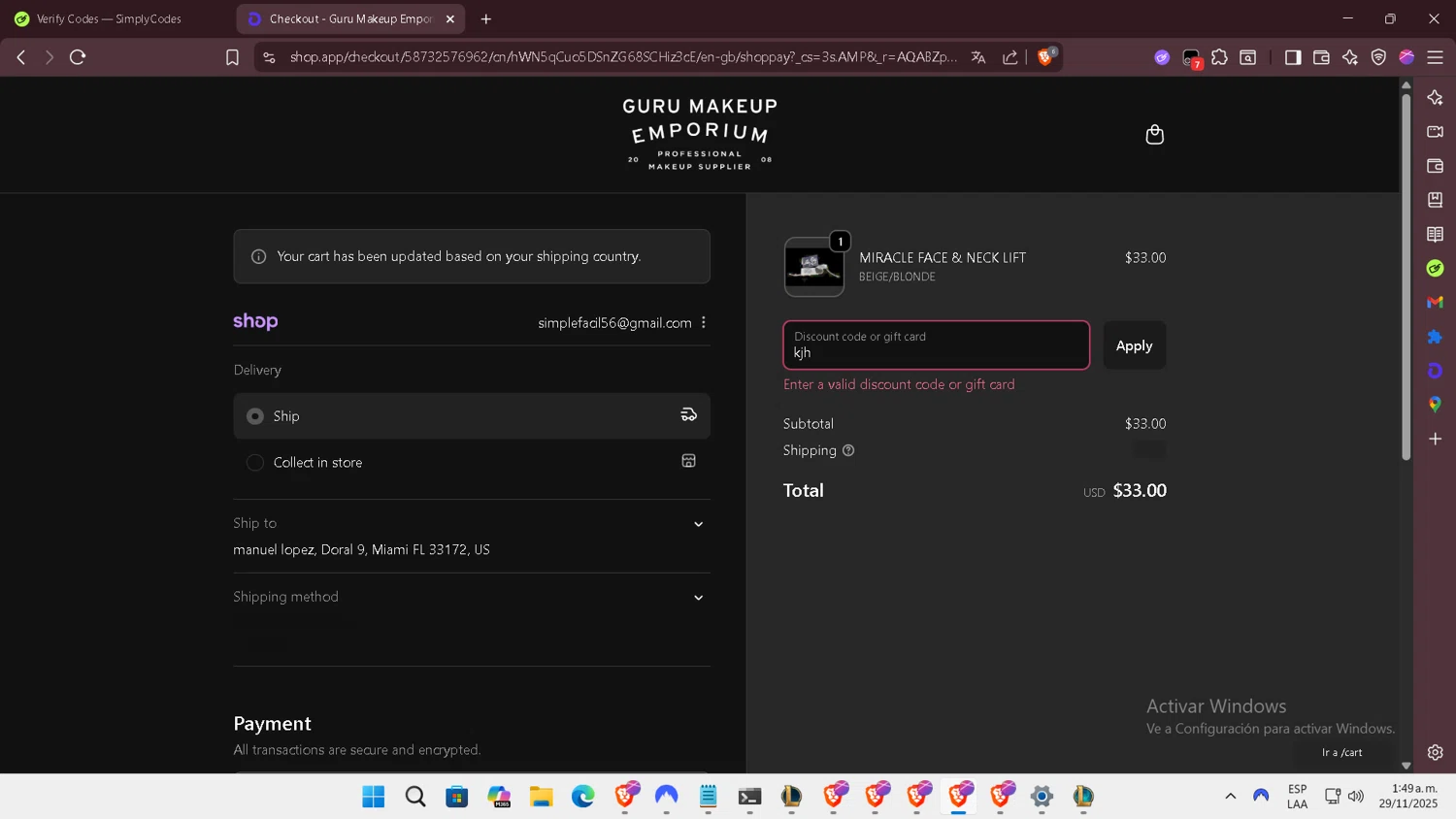Open Leo AI sparkle icon in toolbar
Viewport: 1456px width, 819px height.
point(1349,57)
